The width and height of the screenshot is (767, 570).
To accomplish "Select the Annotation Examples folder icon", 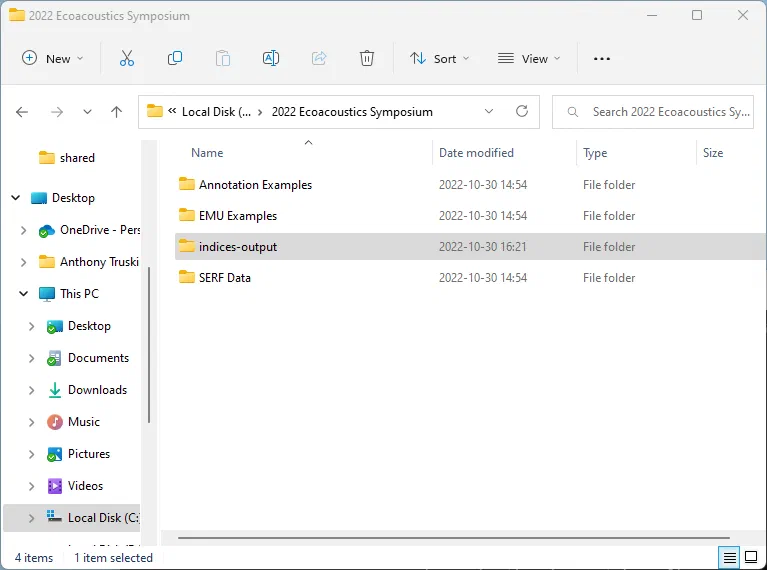I will pyautogui.click(x=186, y=184).
